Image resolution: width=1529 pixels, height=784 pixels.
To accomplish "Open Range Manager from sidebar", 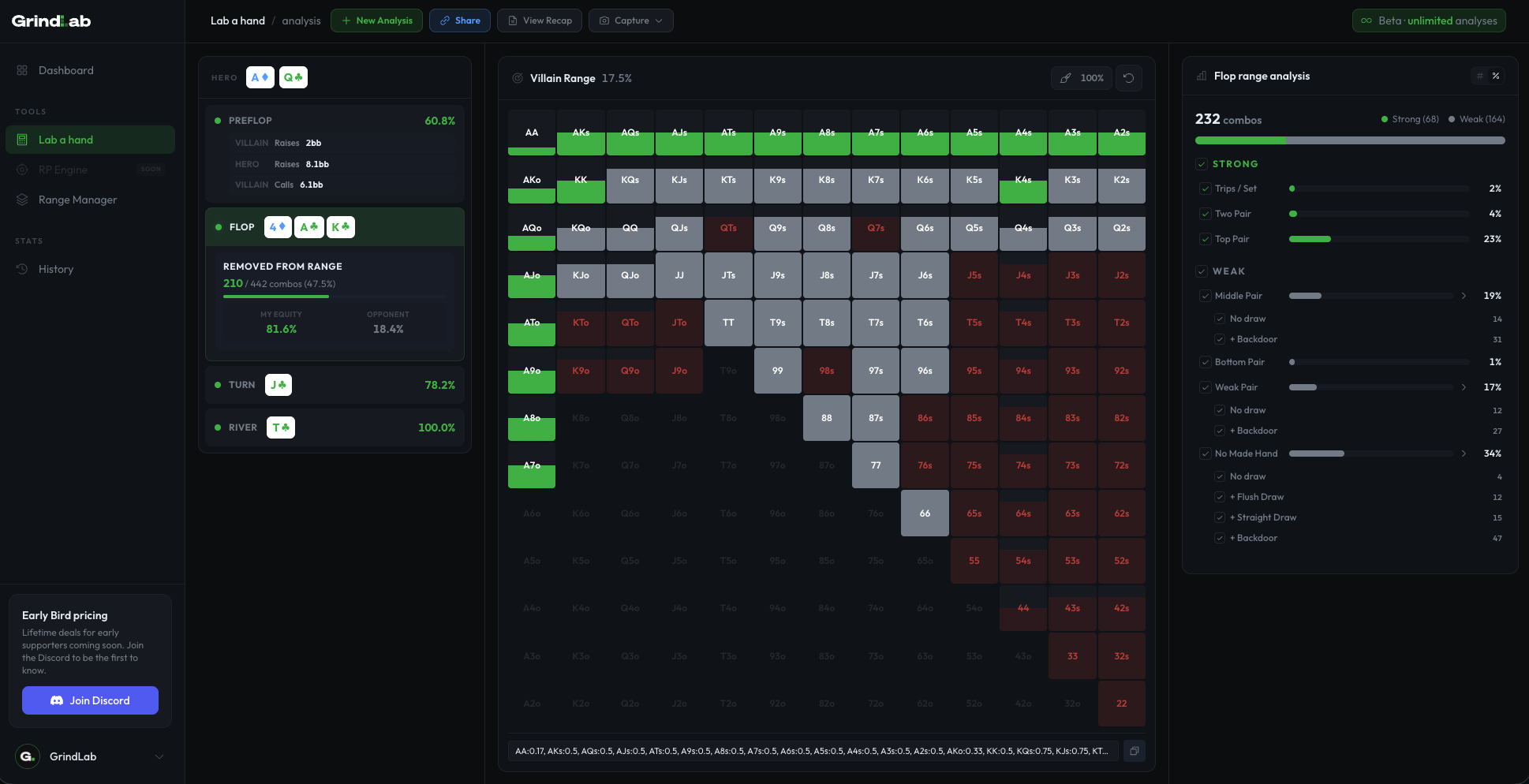I will 77,200.
